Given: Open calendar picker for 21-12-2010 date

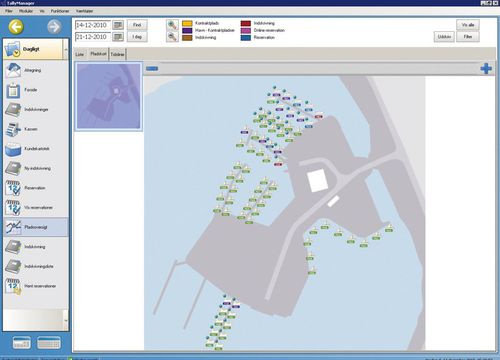Looking at the screenshot, I should click(x=118, y=37).
